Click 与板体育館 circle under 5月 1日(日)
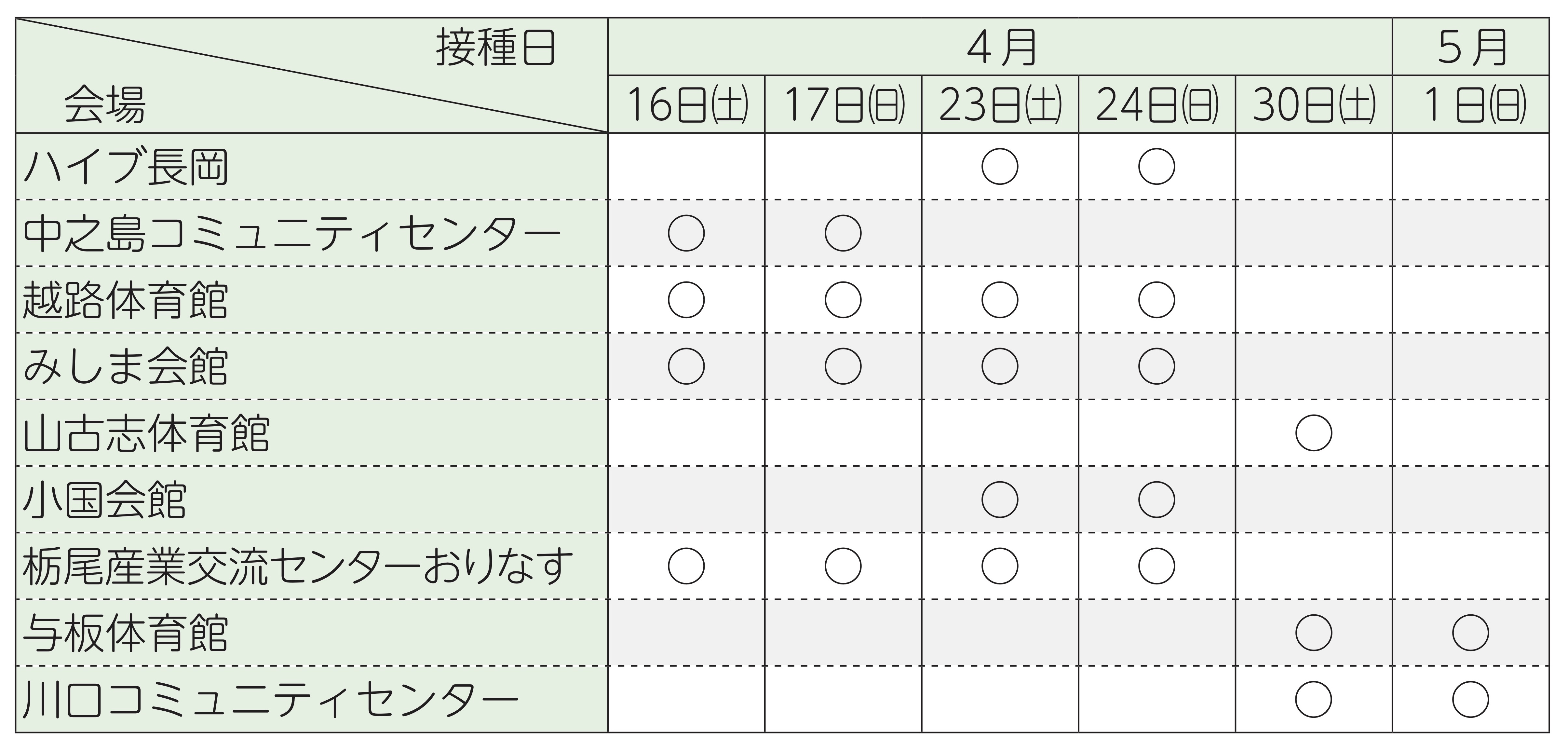Viewport: 1568px width, 752px height. (1471, 633)
